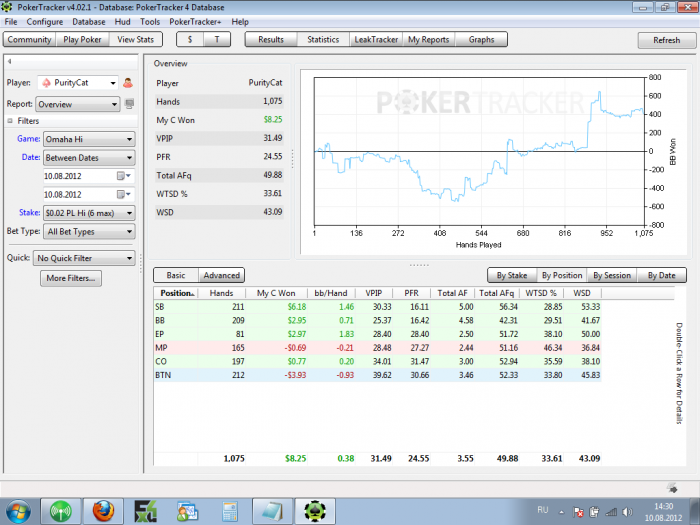Screen dimensions: 700x525
Task: Click the red flag action center tray icon
Action: 578,512
